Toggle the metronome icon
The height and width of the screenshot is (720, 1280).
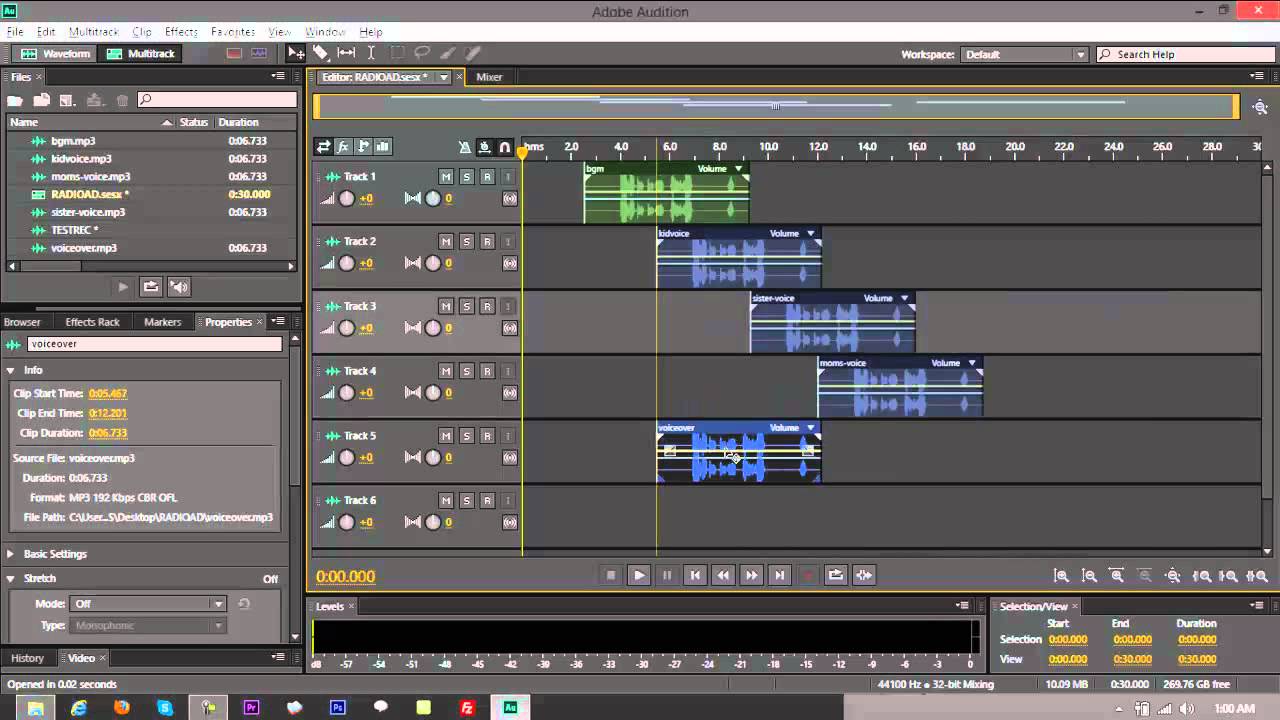tap(465, 147)
